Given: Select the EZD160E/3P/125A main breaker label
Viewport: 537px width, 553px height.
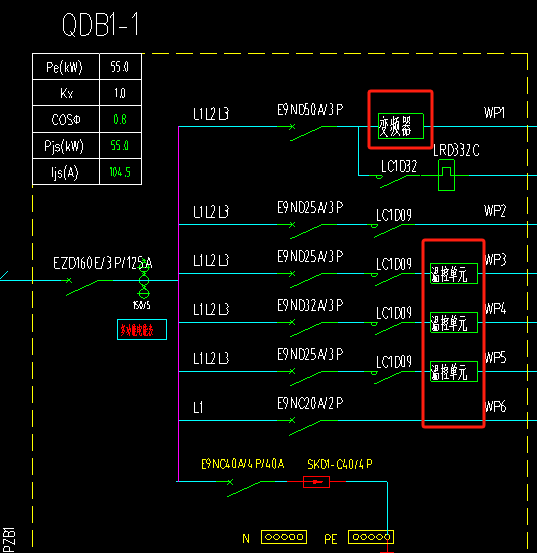Looking at the screenshot, I should click(x=103, y=263).
